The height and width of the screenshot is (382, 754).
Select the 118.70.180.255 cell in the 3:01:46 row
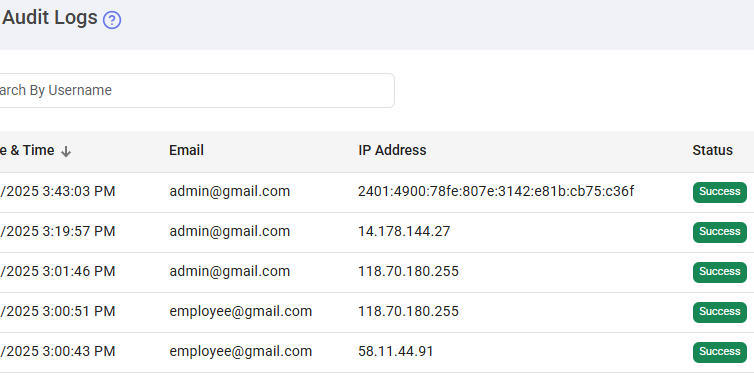click(408, 271)
